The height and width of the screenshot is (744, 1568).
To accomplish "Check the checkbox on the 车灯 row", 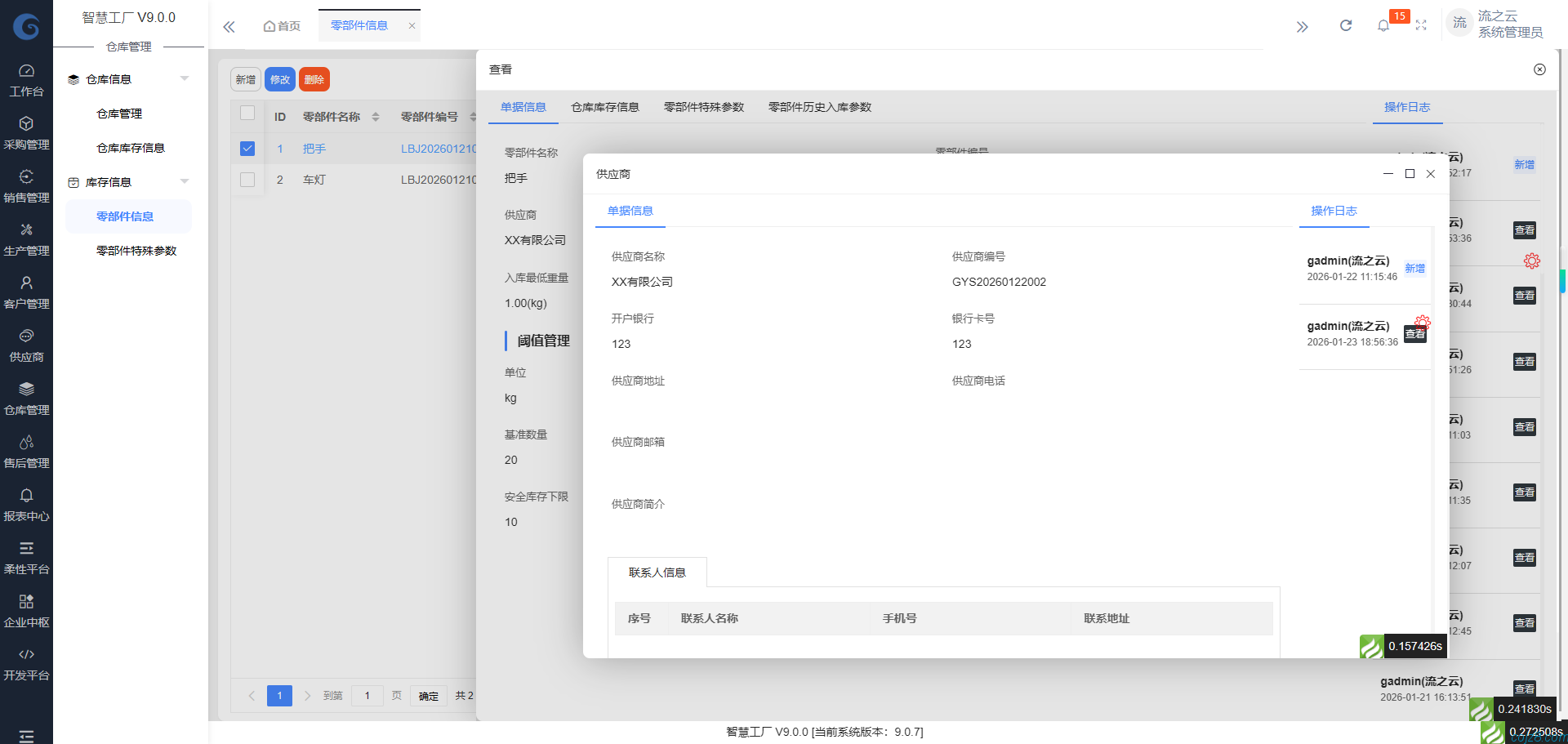I will 247,180.
